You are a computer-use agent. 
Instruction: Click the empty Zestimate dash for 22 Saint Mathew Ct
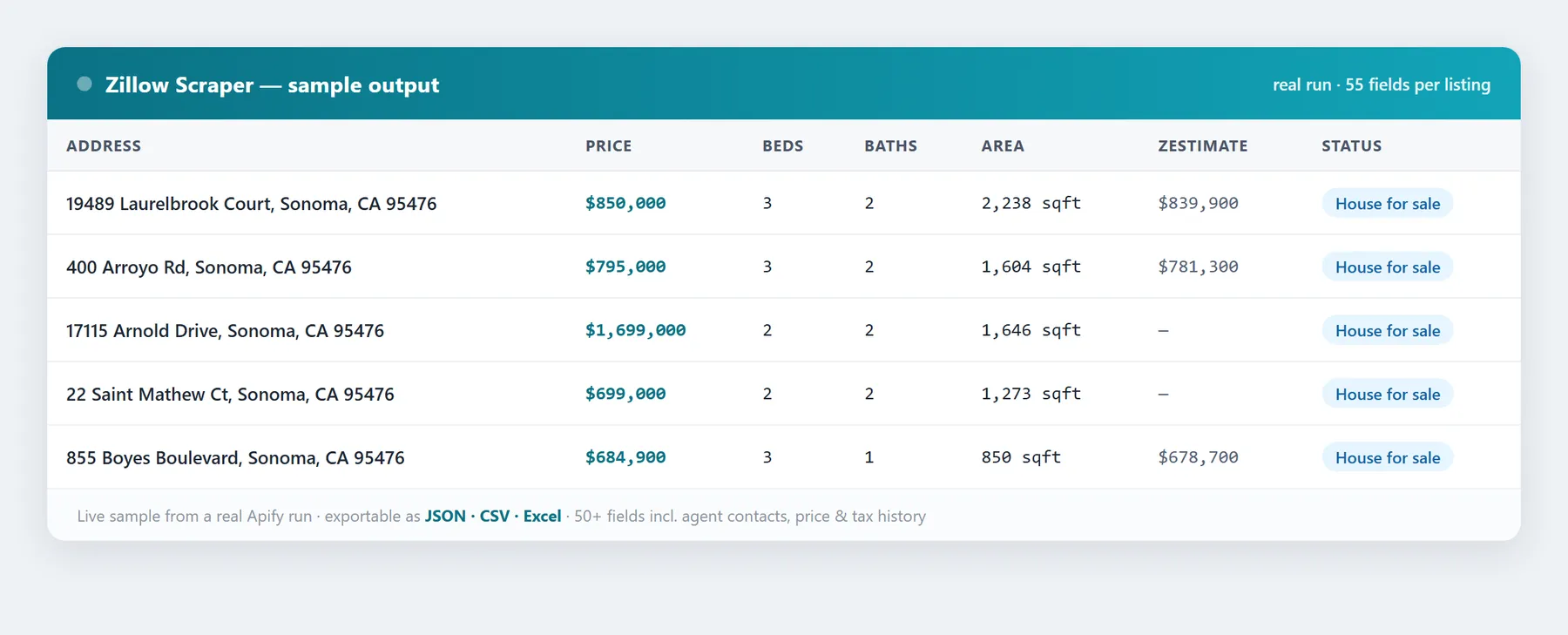pyautogui.click(x=1163, y=395)
